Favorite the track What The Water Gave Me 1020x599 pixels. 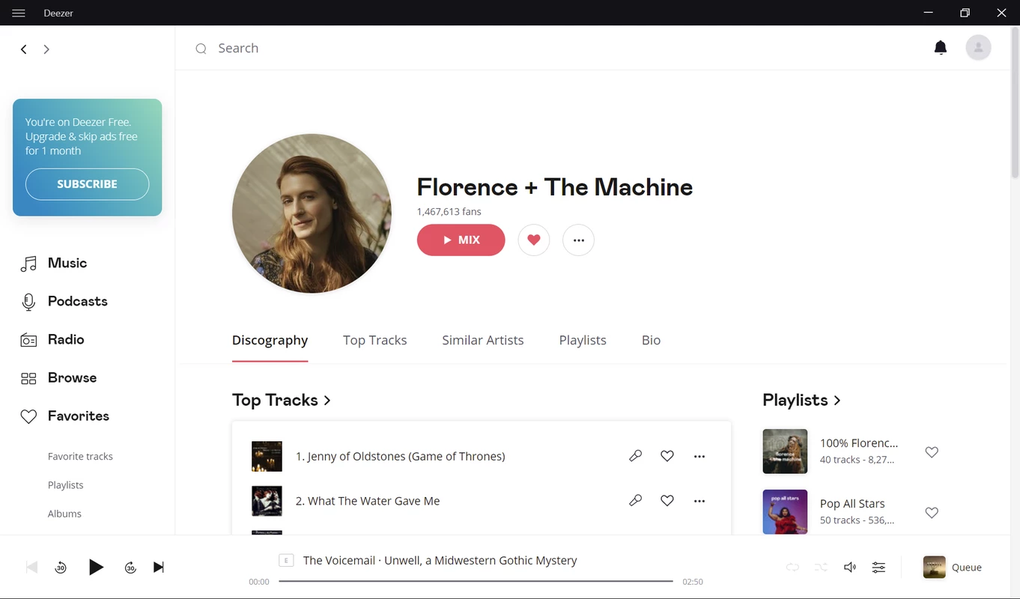point(667,500)
